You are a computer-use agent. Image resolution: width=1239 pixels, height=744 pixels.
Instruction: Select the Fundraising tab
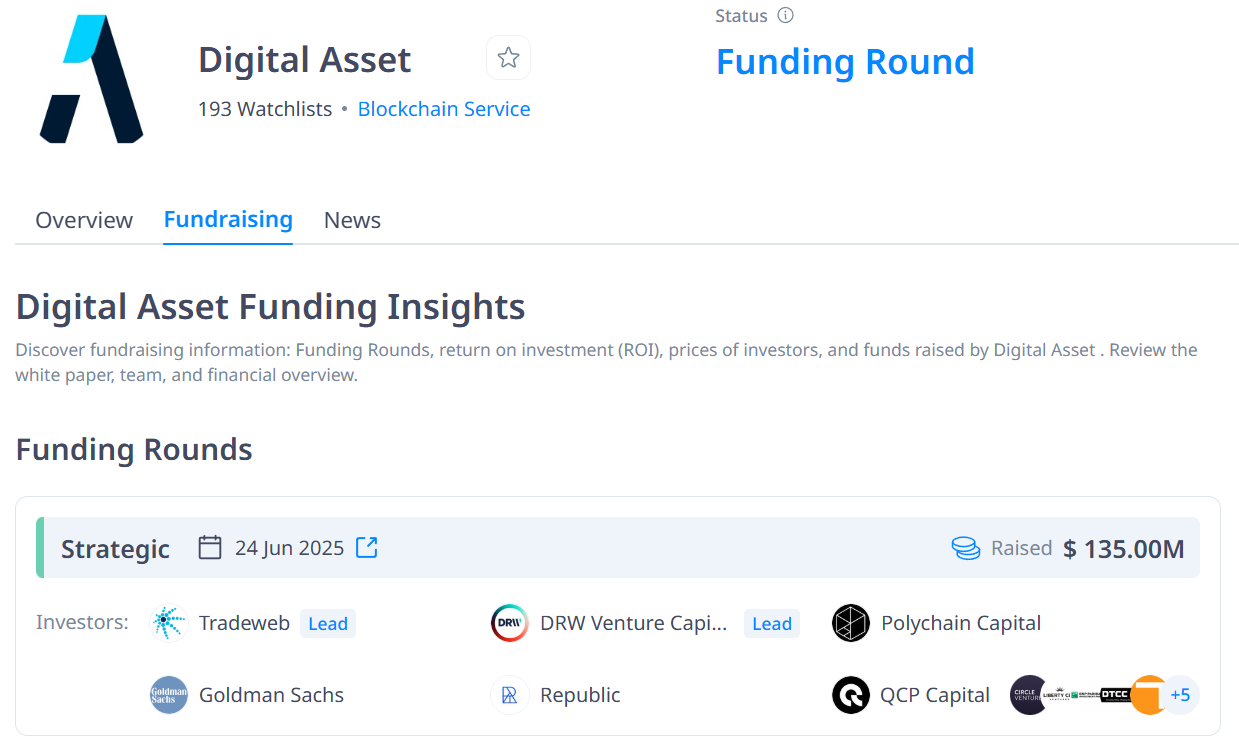click(x=228, y=219)
